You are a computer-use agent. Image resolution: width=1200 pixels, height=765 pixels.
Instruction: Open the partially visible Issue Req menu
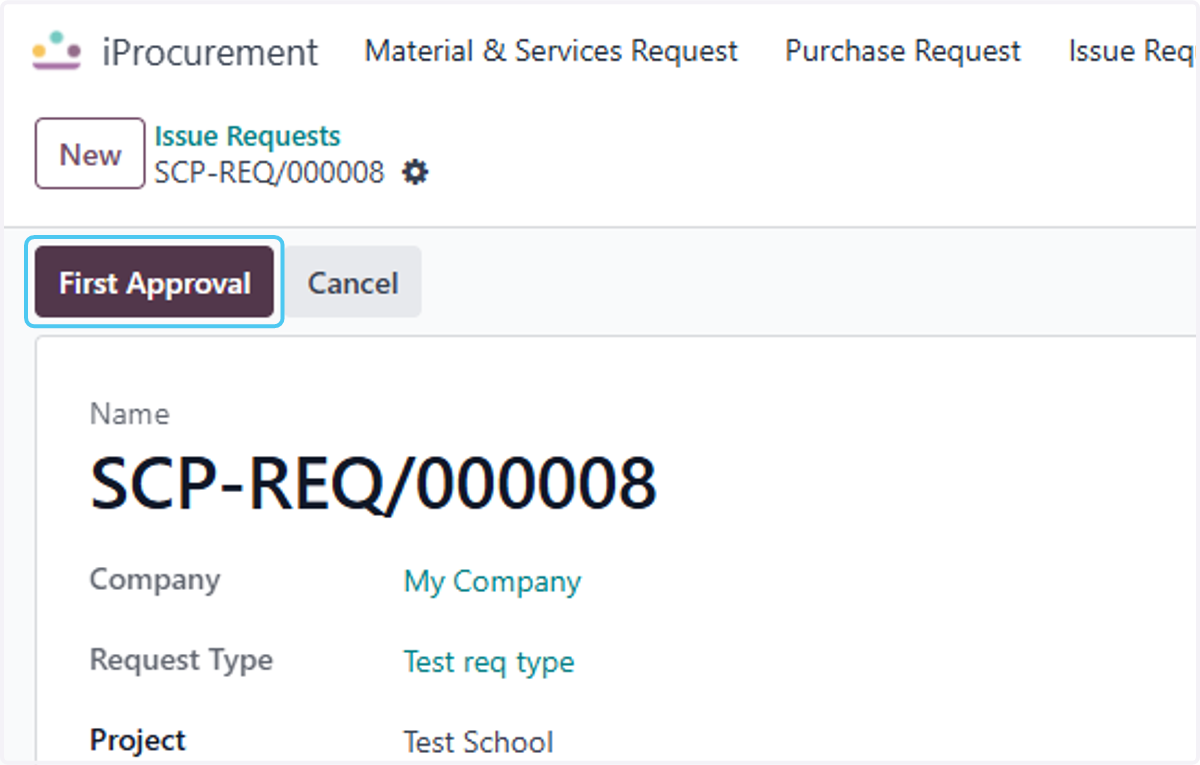pos(1131,51)
